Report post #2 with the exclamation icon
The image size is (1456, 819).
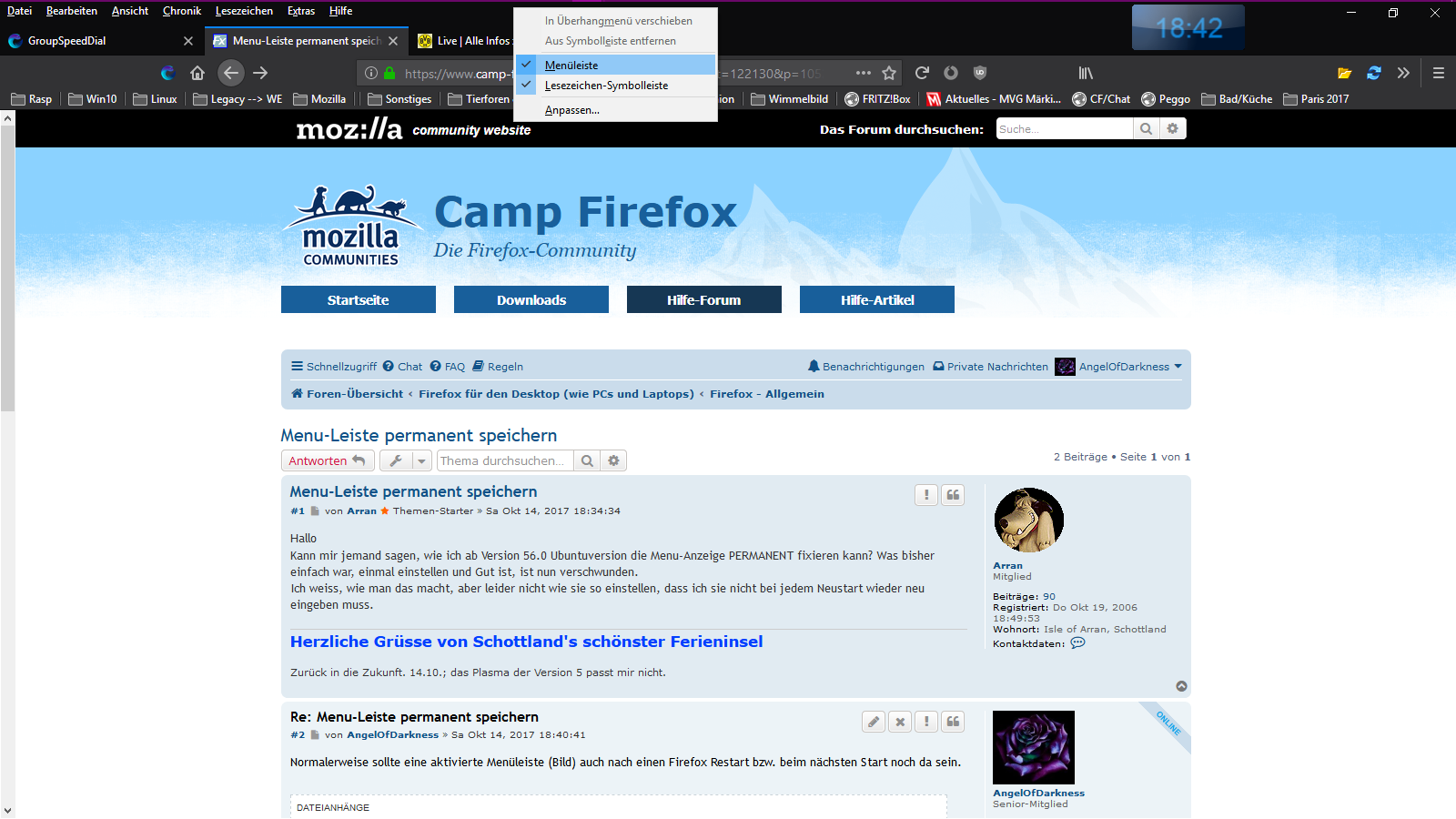926,722
